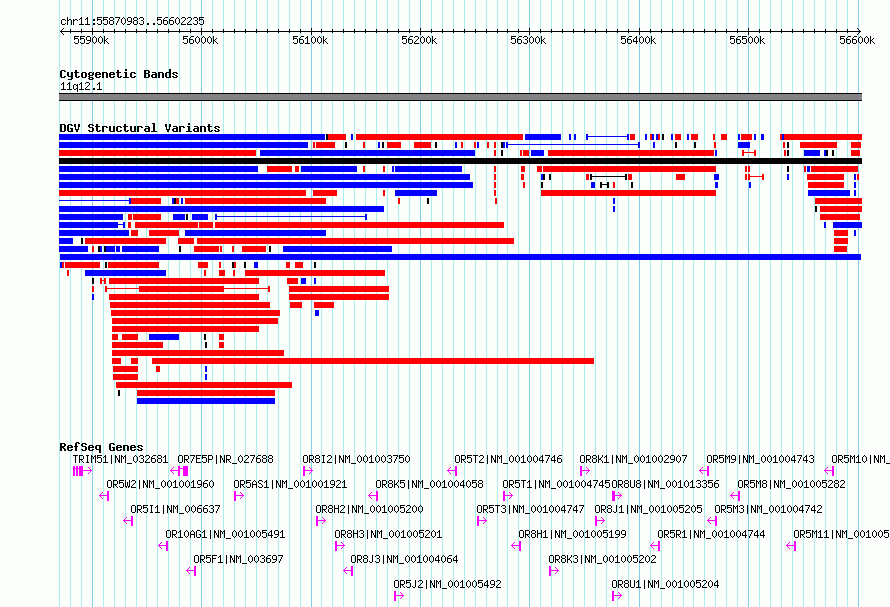Viewport: 890px width, 607px height.
Task: Click the OR8K5 gene arrow glyph
Action: click(373, 496)
